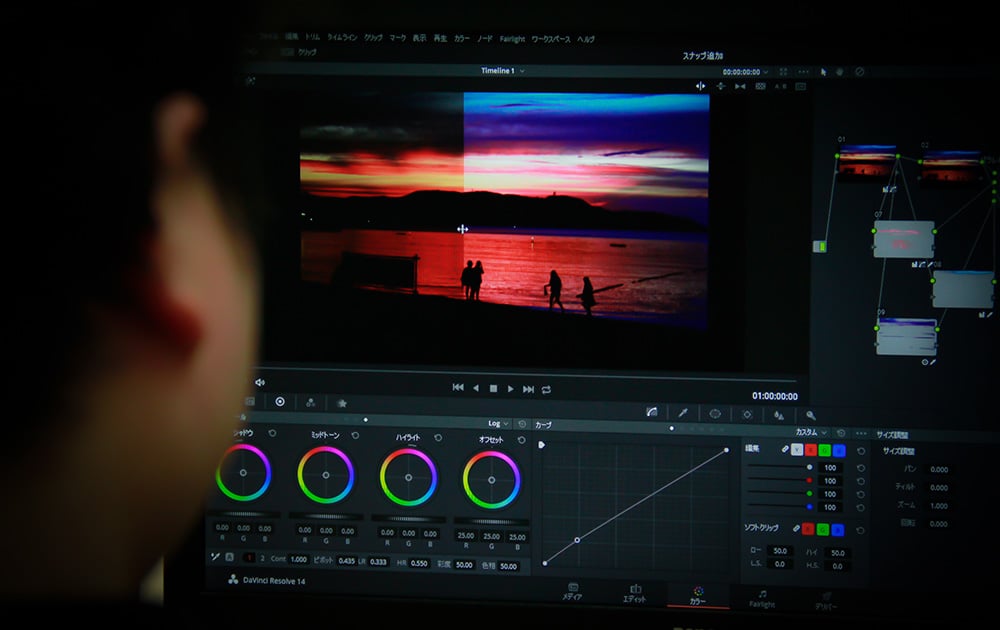
Task: Open the color wheels palette icon
Action: tap(280, 402)
